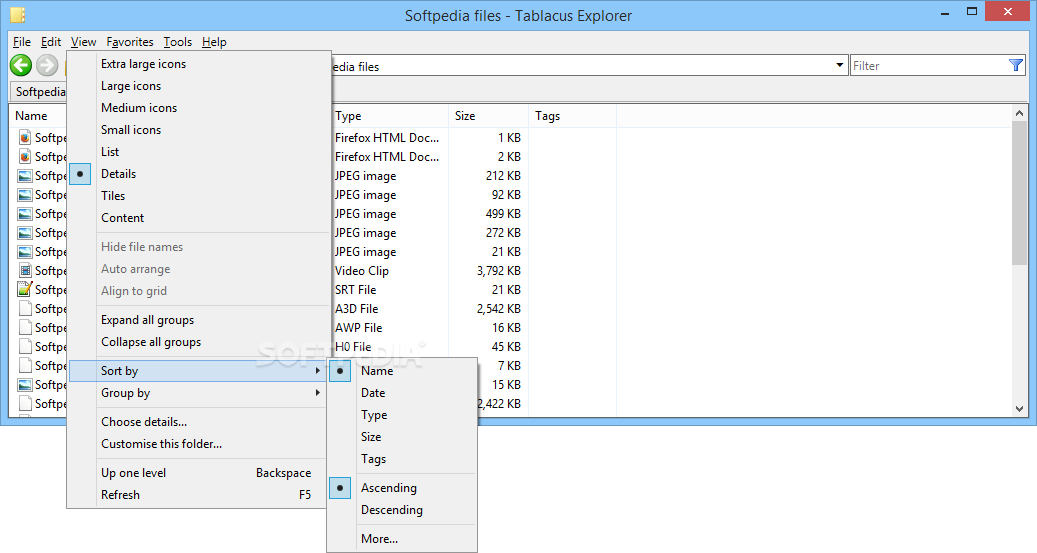Click SRT File notepad icon
The width and height of the screenshot is (1037, 553).
[x=25, y=289]
